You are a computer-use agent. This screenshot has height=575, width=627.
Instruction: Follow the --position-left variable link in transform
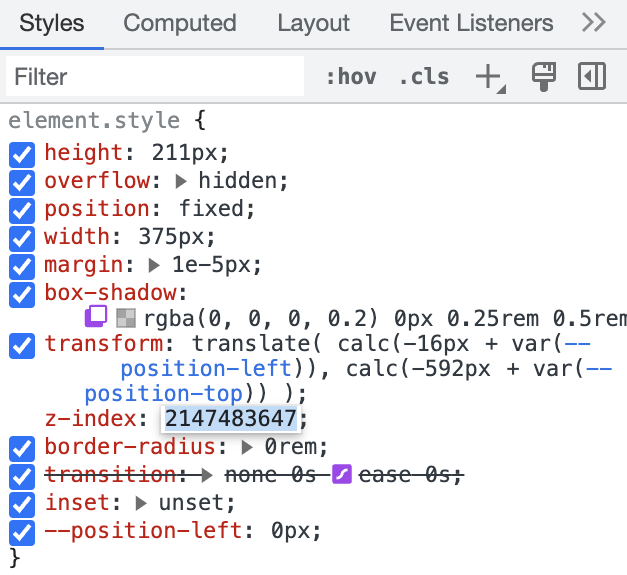(x=206, y=368)
